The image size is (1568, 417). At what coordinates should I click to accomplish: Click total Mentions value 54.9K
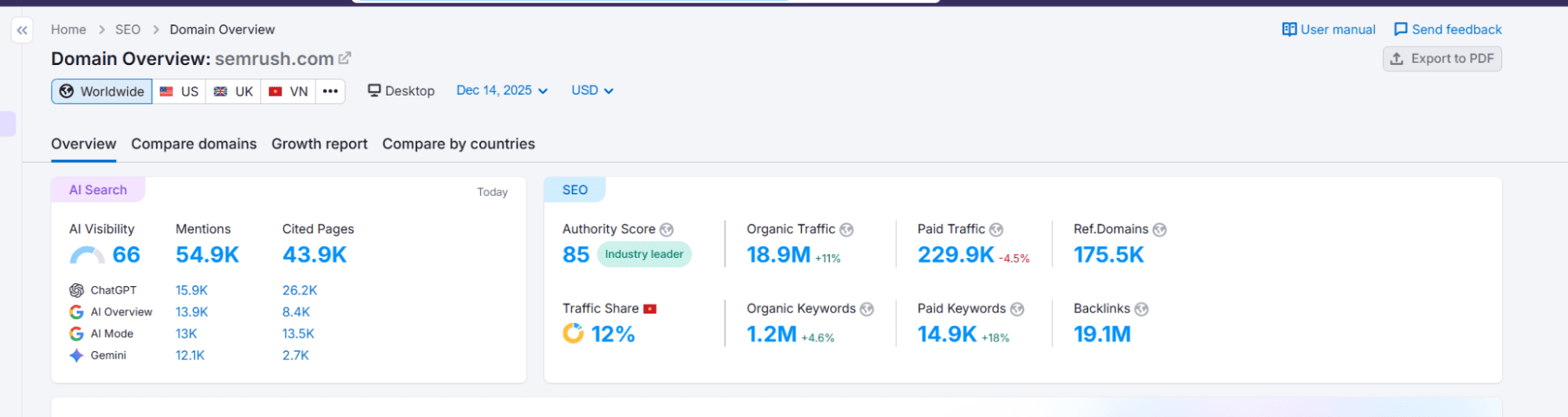[207, 255]
